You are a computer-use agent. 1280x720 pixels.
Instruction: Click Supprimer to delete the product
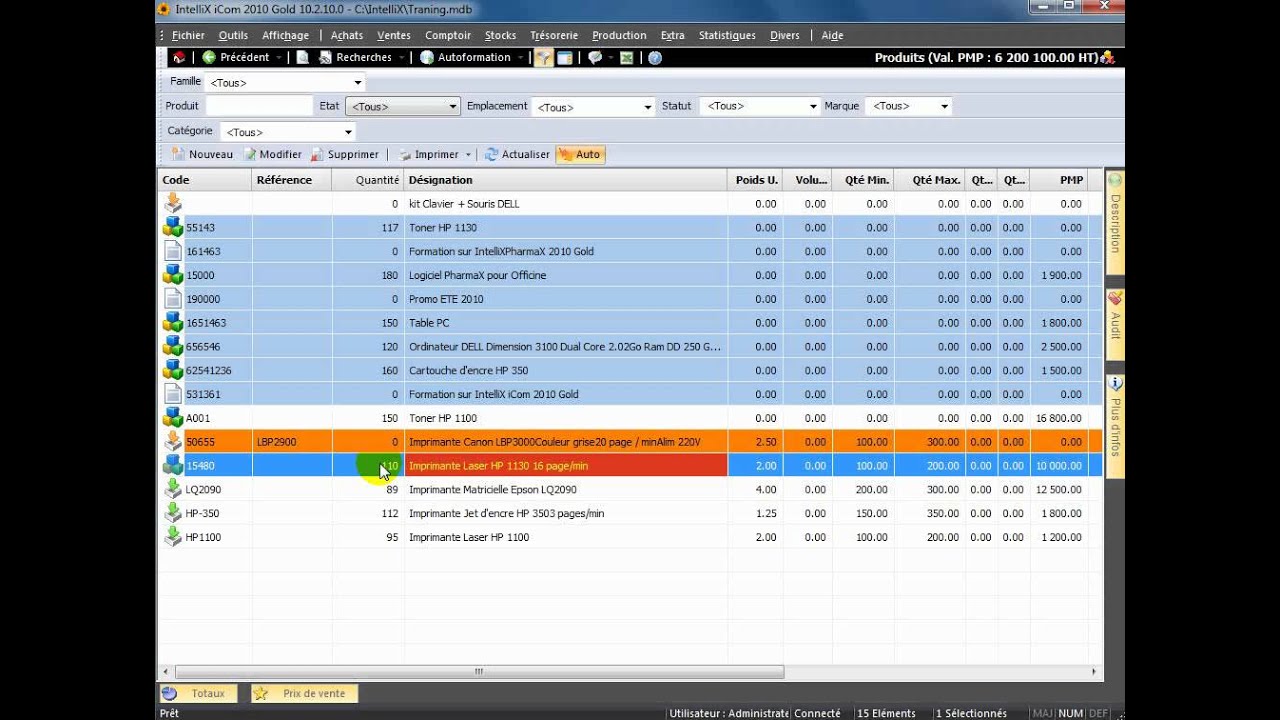[344, 154]
